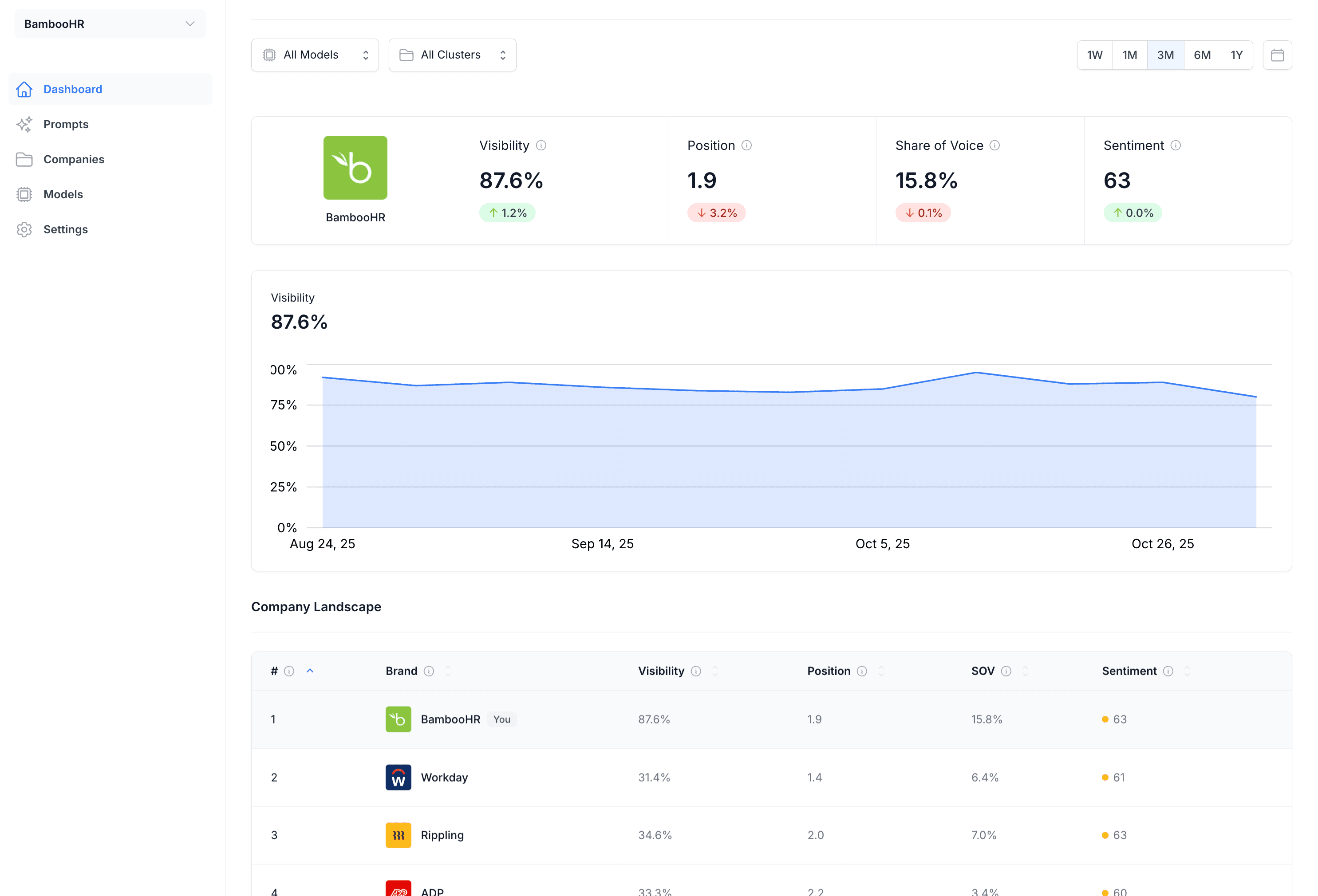Select the Prompts sparkle icon in sidebar
This screenshot has height=896, width=1318.
click(x=24, y=124)
